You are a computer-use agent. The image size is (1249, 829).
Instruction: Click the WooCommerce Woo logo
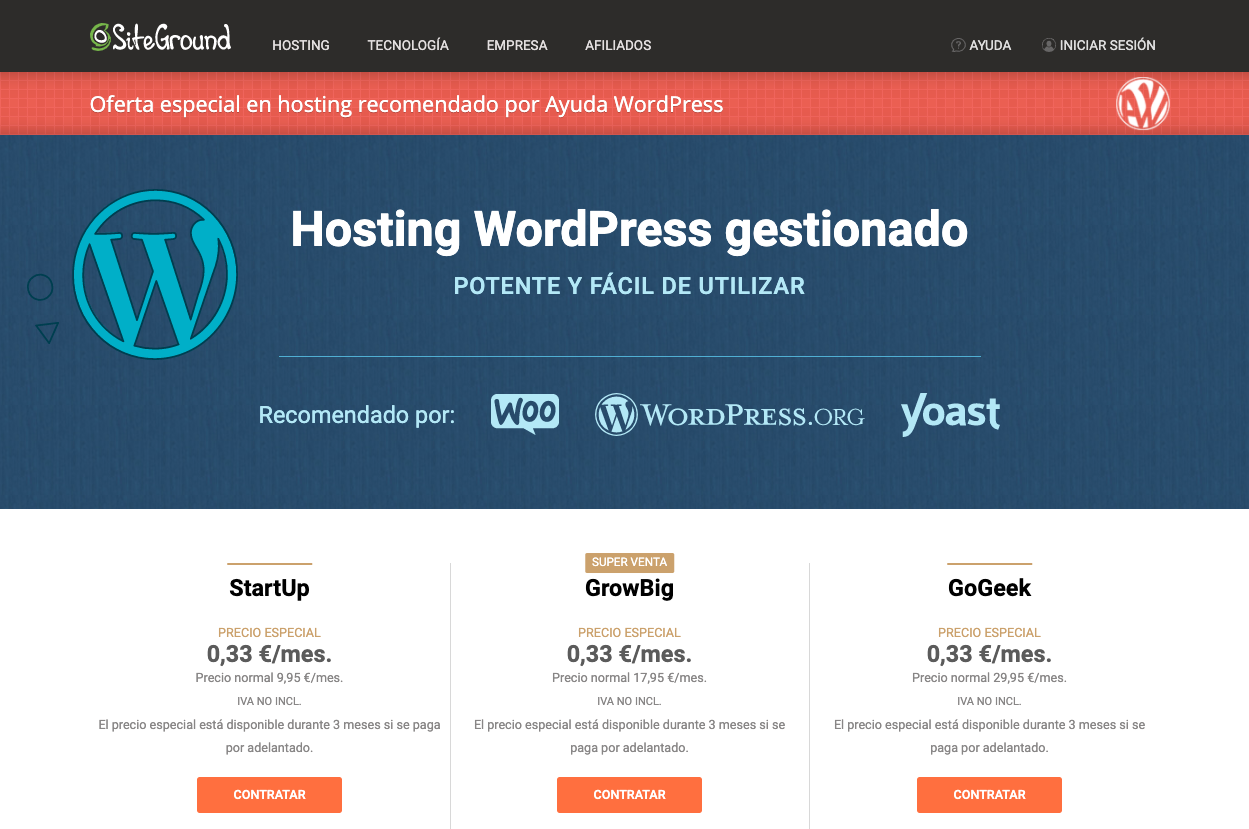(x=525, y=413)
